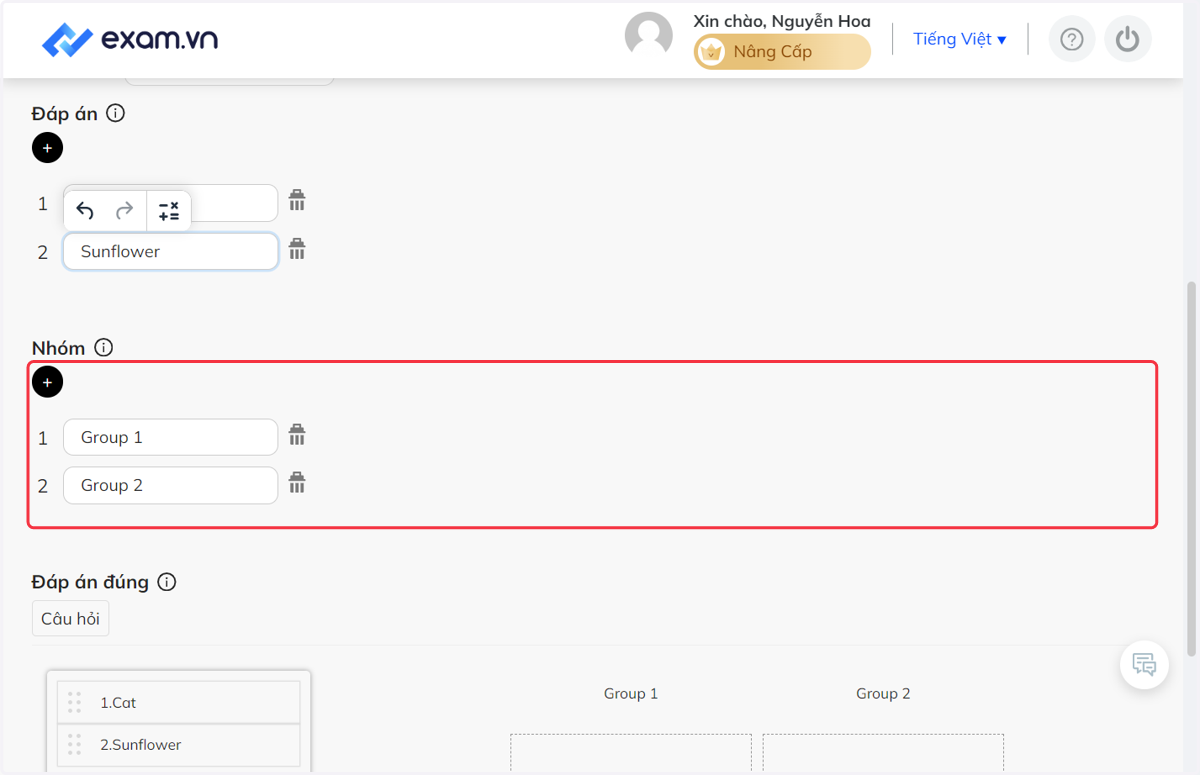Focus the Group 1 name input field
This screenshot has height=775, width=1200.
[x=170, y=437]
